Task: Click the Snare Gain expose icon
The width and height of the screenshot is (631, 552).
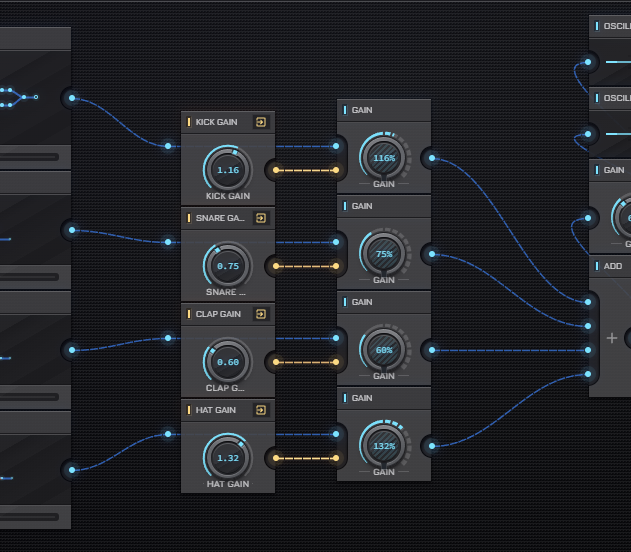Action: click(x=261, y=218)
